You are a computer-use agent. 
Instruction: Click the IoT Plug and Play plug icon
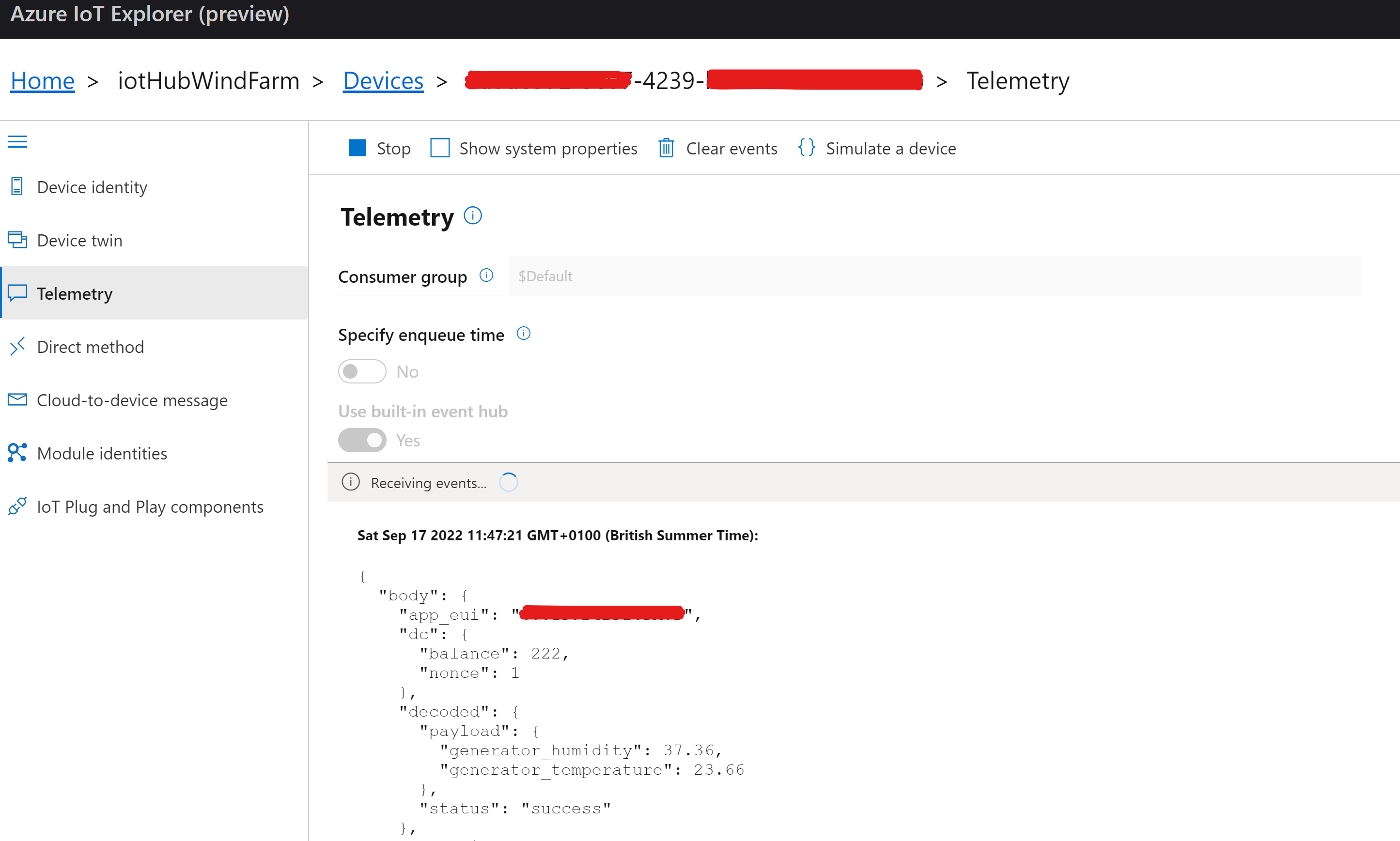pos(17,506)
